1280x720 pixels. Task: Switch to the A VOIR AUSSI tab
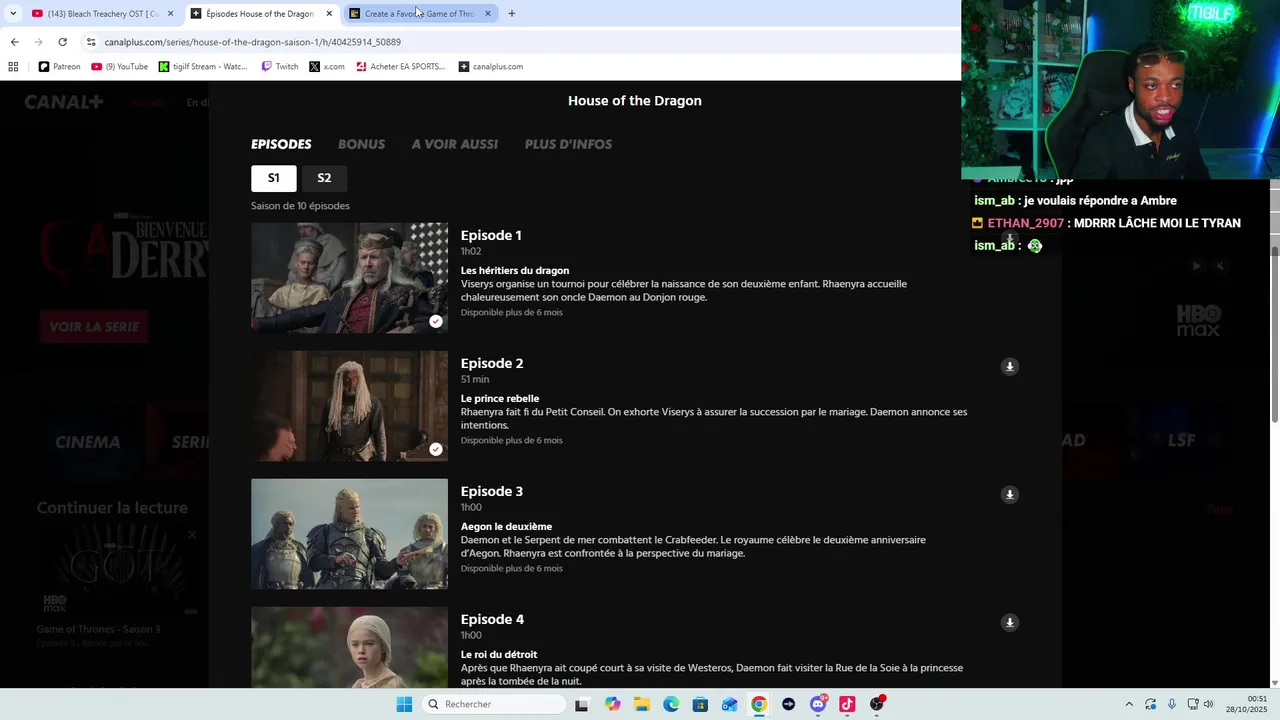pyautogui.click(x=455, y=144)
